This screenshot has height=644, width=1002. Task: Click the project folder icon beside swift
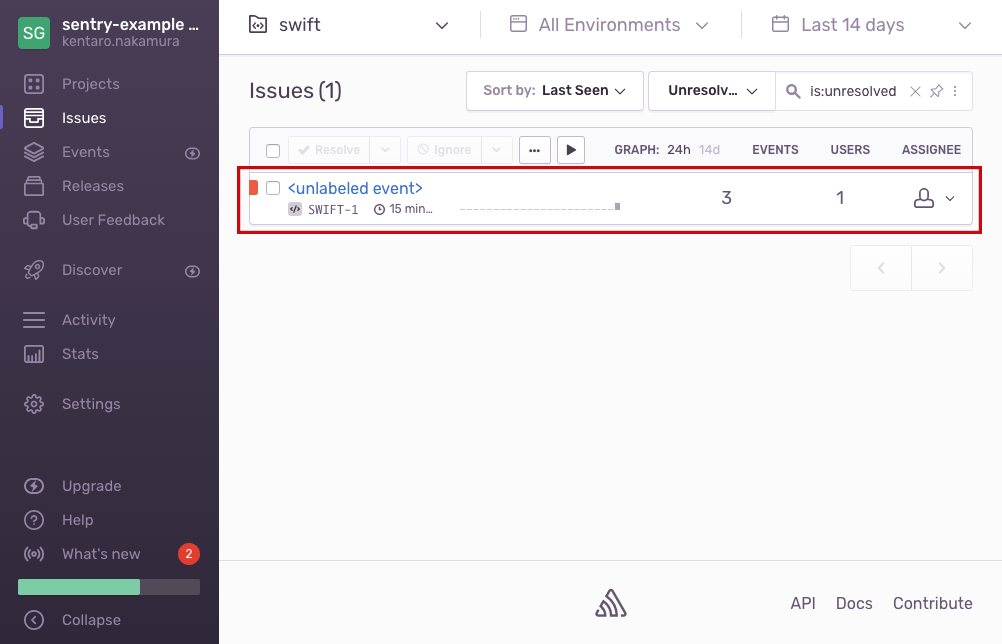pos(258,24)
